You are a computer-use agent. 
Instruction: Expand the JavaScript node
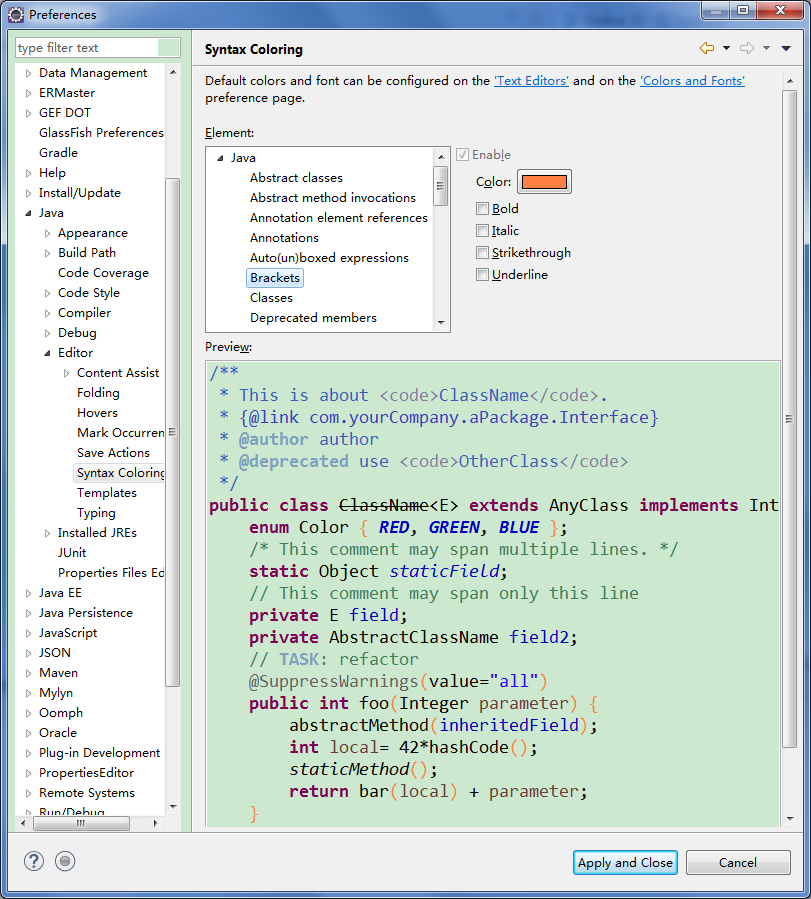pyautogui.click(x=28, y=634)
